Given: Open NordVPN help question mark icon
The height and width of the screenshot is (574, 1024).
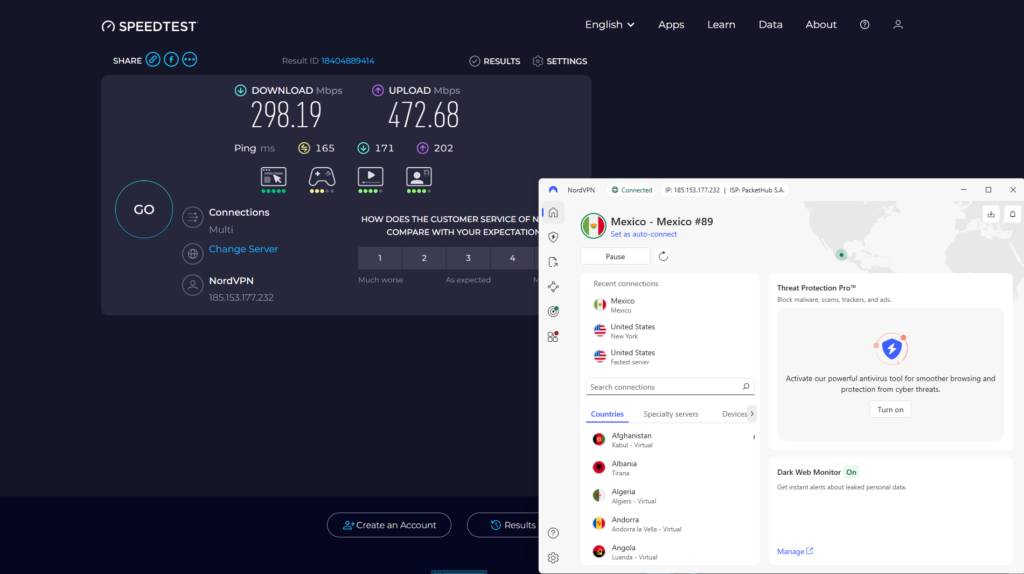Looking at the screenshot, I should pos(553,533).
